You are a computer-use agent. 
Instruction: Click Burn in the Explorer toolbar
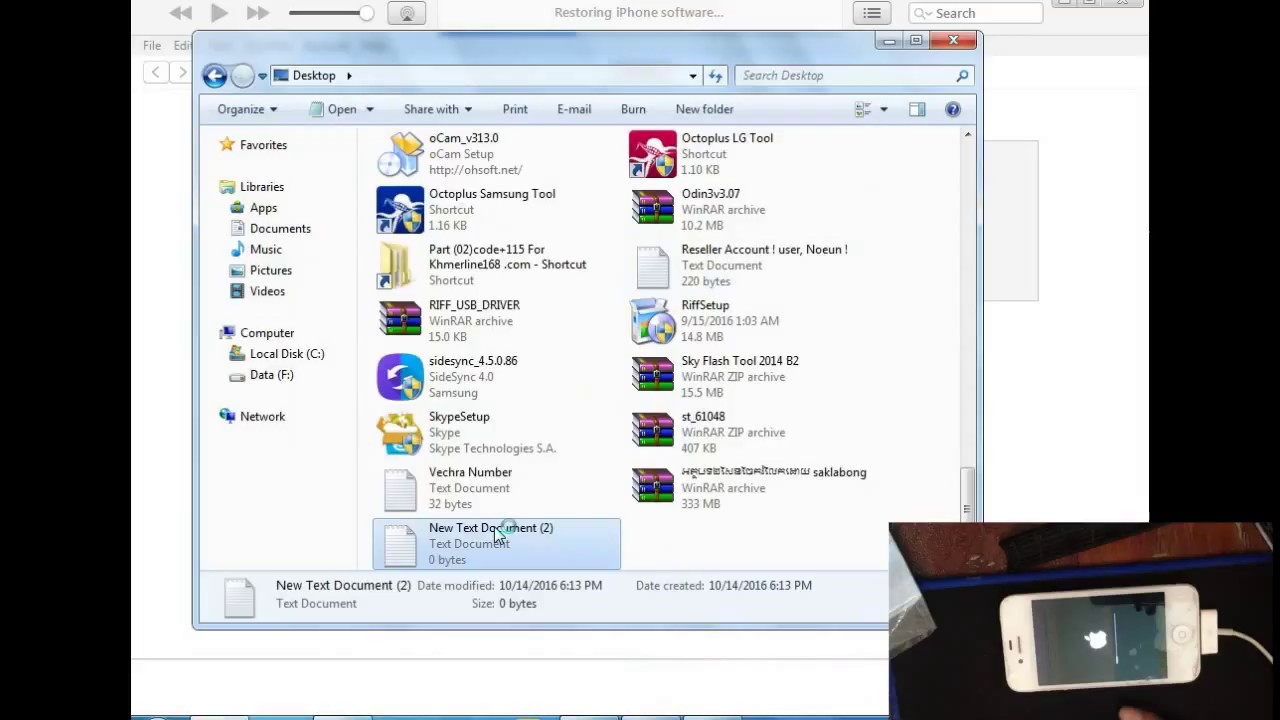[633, 109]
